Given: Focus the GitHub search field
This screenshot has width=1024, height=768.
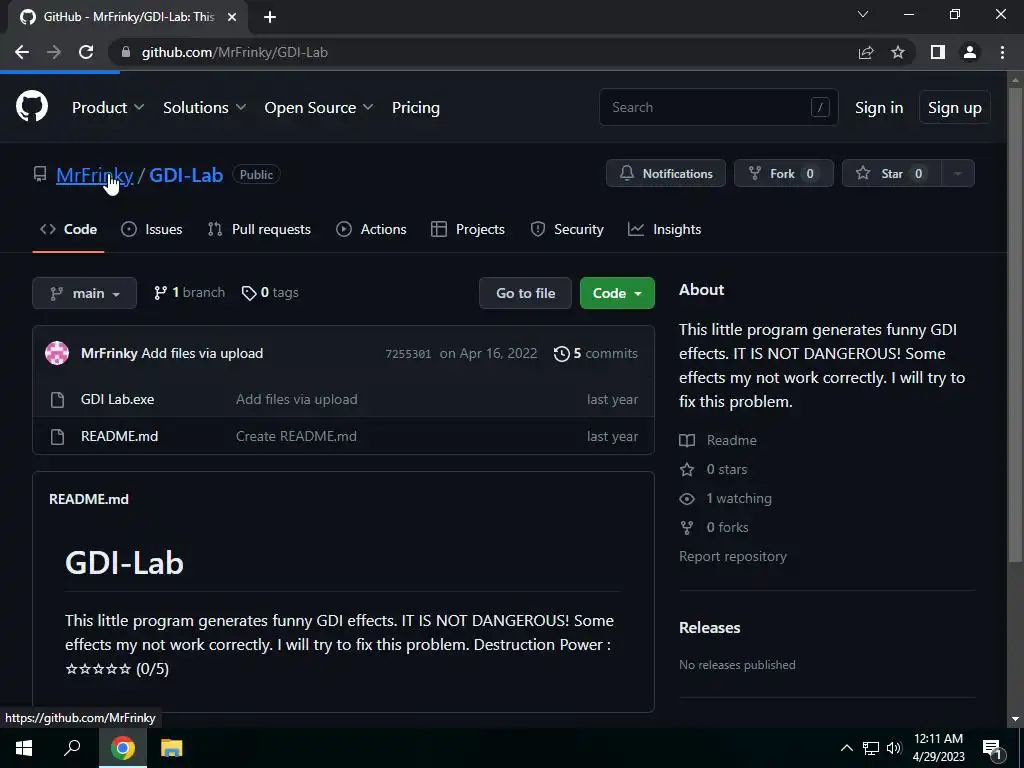Looking at the screenshot, I should [718, 107].
